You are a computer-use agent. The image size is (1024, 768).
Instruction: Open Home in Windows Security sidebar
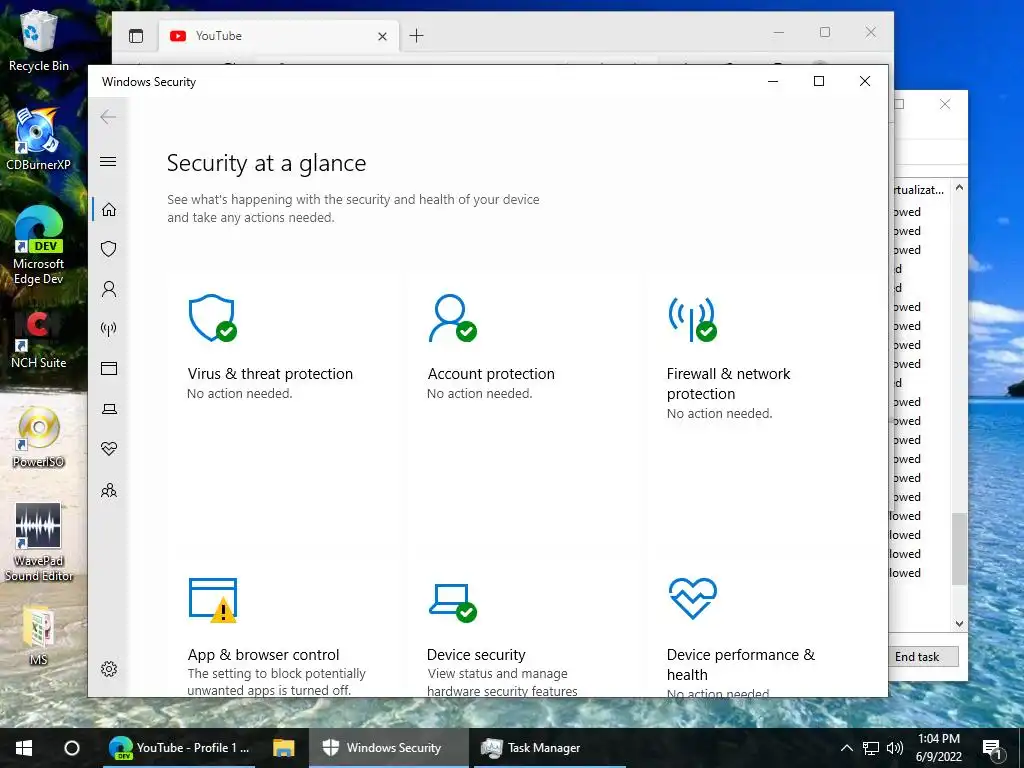tap(109, 209)
